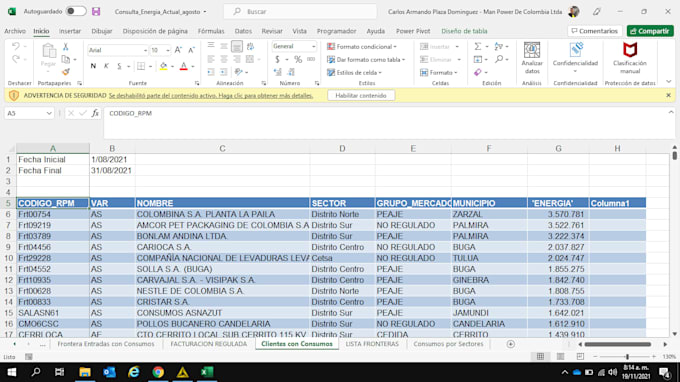Click the Compartir button
This screenshot has width=680, height=382.
[x=650, y=31]
